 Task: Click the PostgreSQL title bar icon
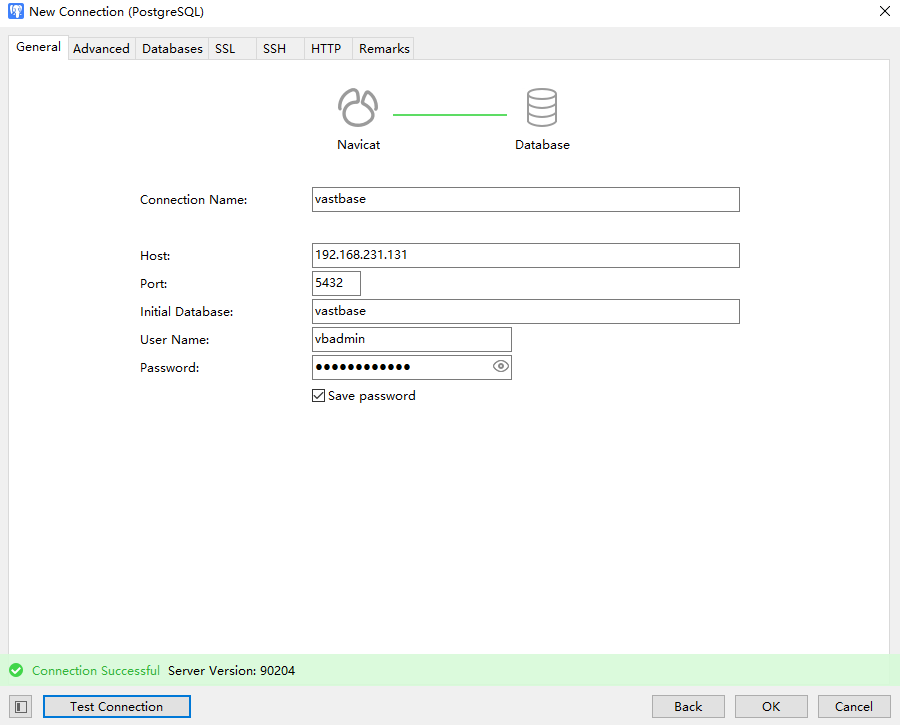pos(16,11)
